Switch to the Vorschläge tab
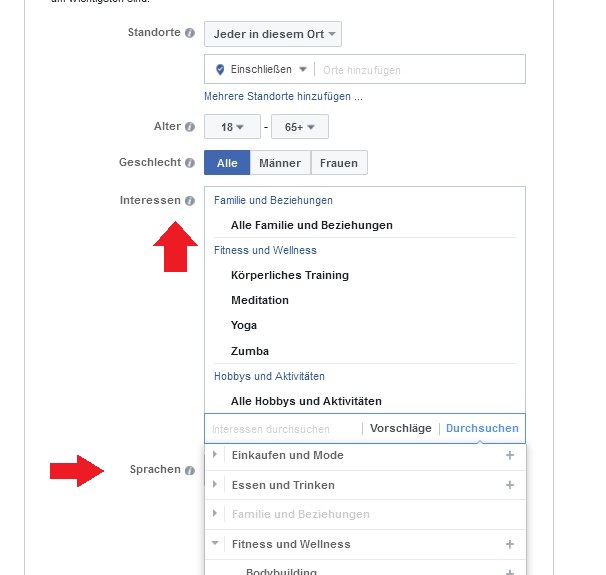The height and width of the screenshot is (575, 606). (x=400, y=428)
